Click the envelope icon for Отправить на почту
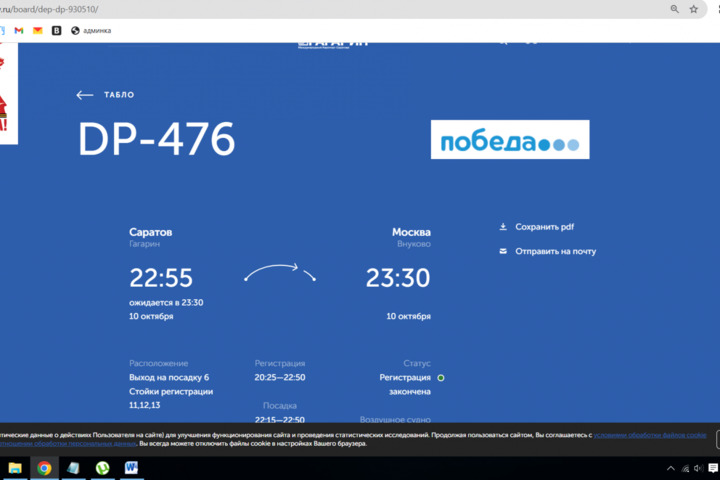The width and height of the screenshot is (720, 480). (x=503, y=251)
